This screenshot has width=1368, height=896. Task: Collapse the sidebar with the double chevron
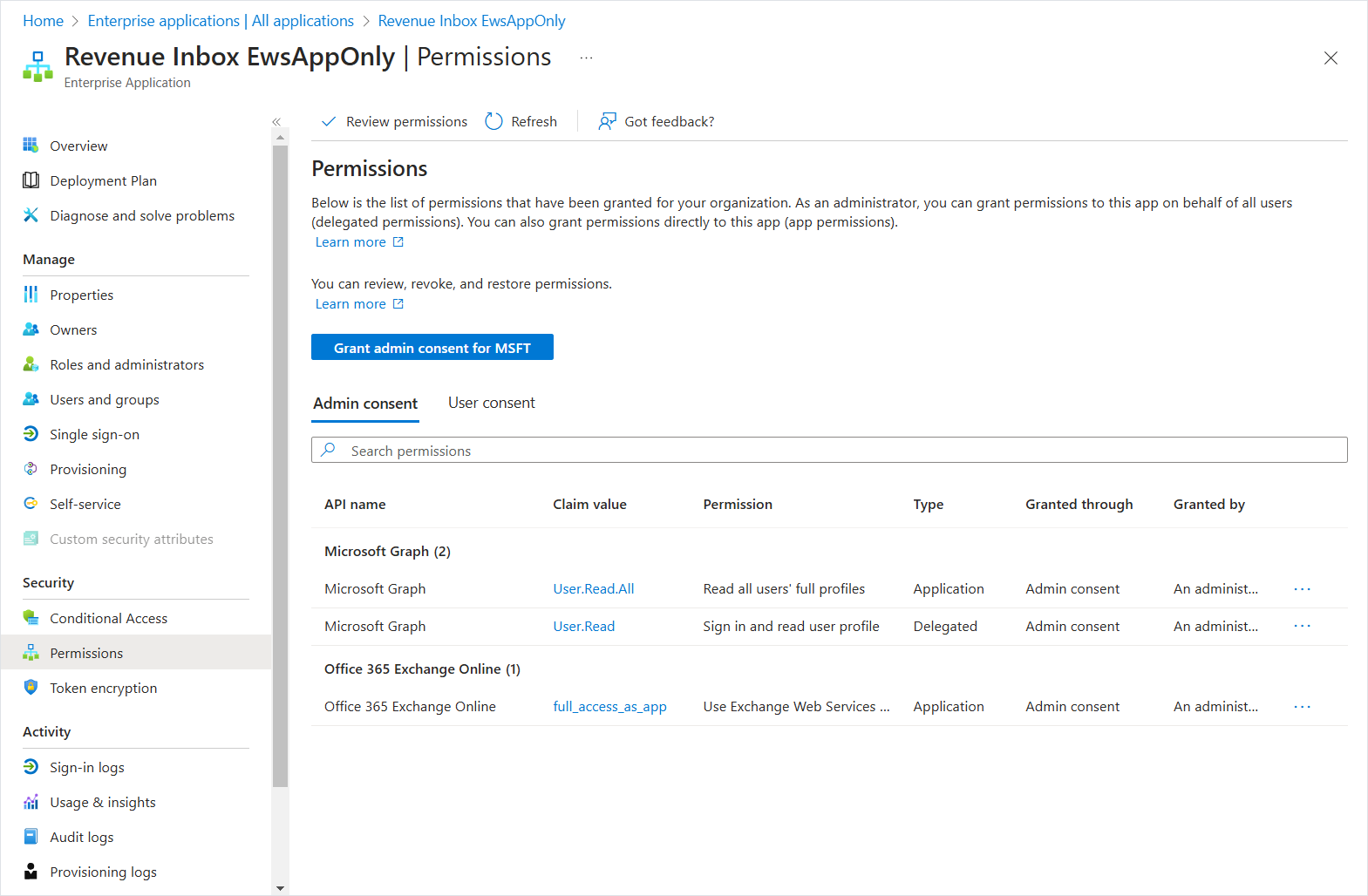(276, 122)
